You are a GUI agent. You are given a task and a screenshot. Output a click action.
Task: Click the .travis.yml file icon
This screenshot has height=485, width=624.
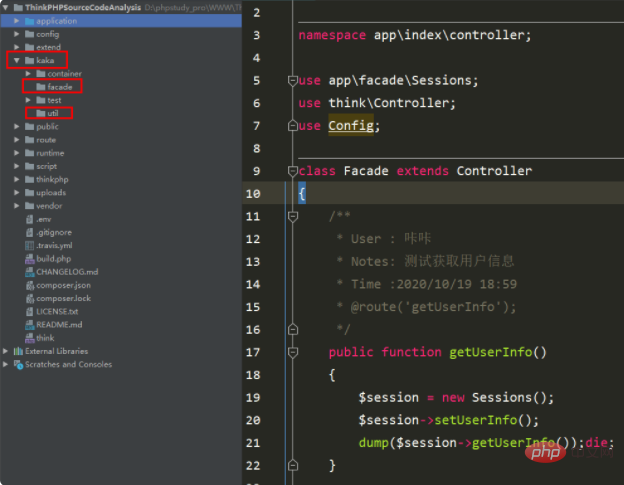[x=29, y=246]
